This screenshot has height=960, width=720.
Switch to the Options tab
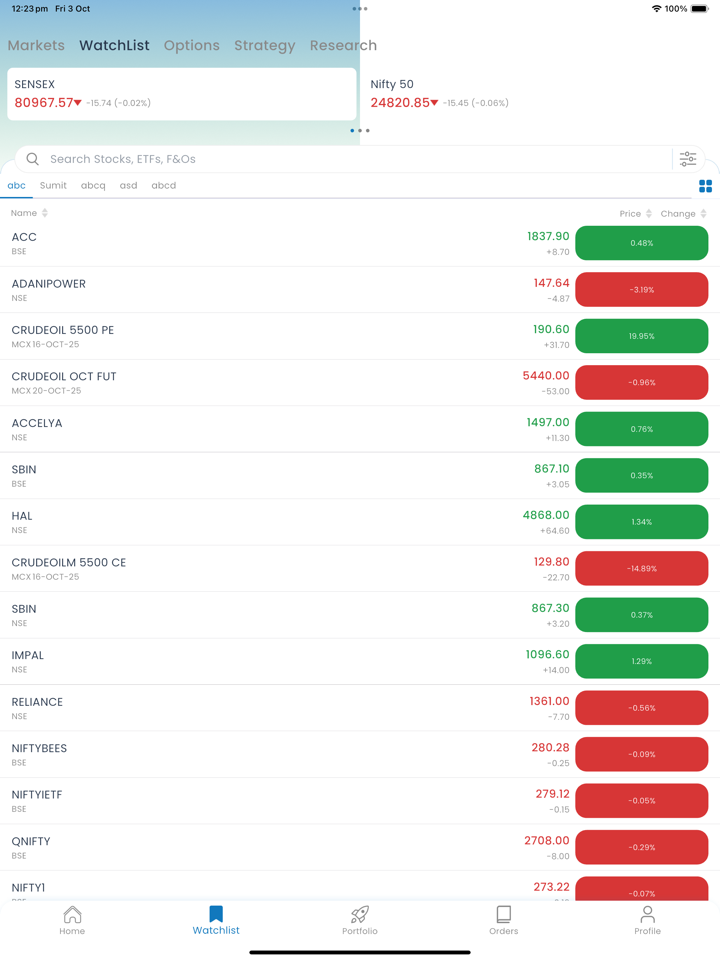click(191, 46)
